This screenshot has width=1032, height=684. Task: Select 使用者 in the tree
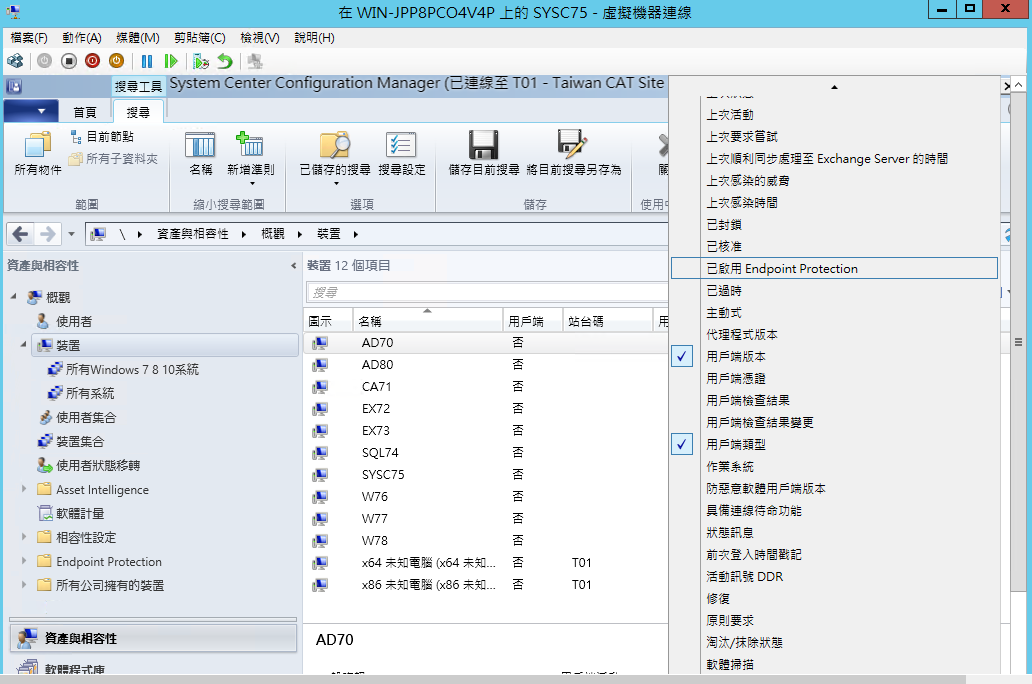74,321
